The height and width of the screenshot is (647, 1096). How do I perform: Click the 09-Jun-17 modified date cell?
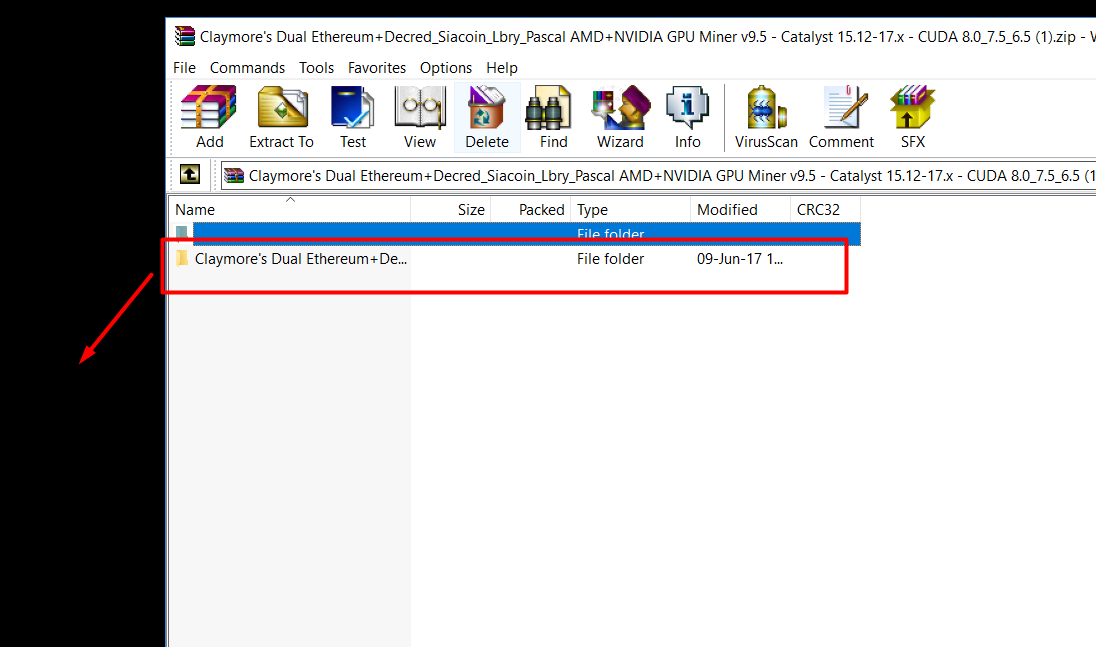click(740, 259)
